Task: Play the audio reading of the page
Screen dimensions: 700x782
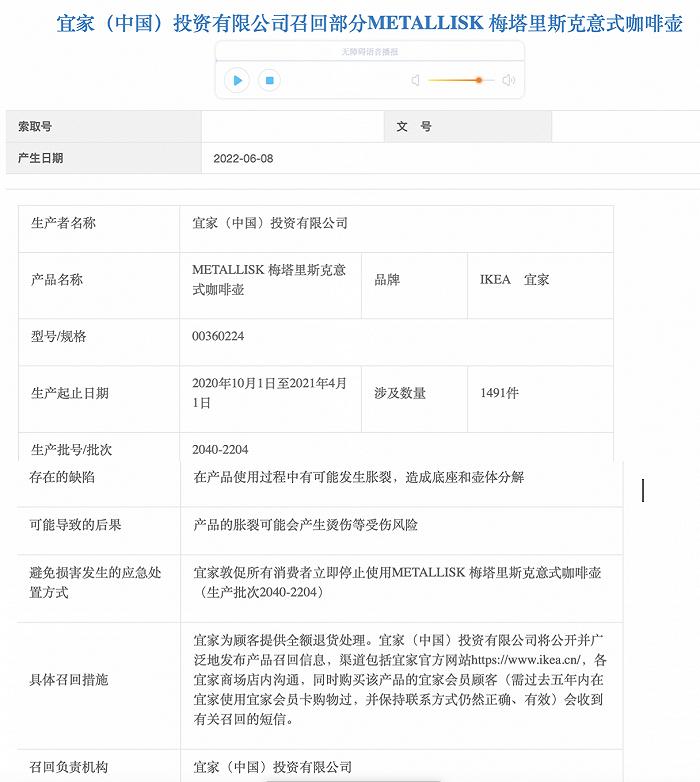Action: (237, 80)
